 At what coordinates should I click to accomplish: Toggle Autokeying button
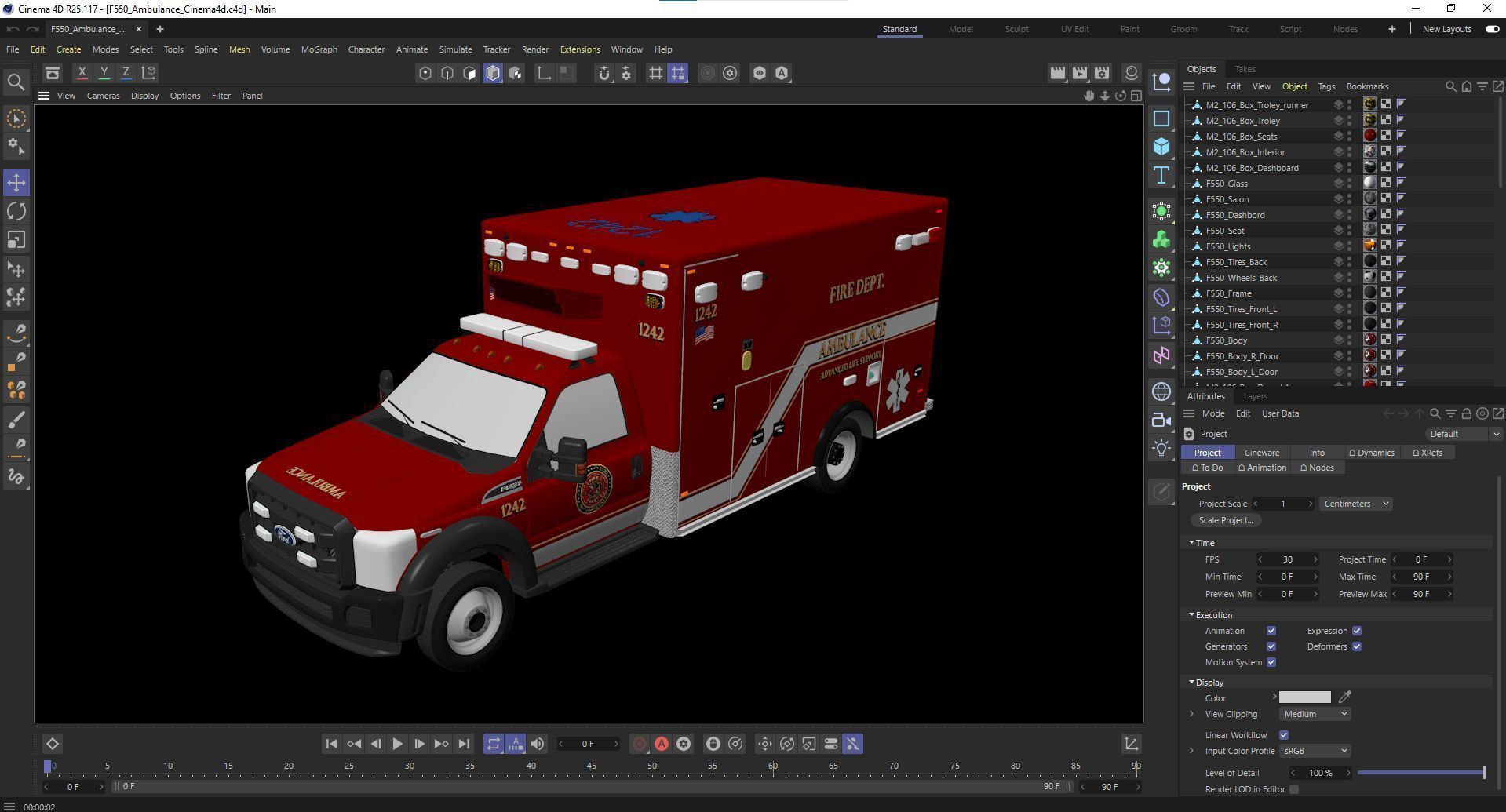click(662, 744)
